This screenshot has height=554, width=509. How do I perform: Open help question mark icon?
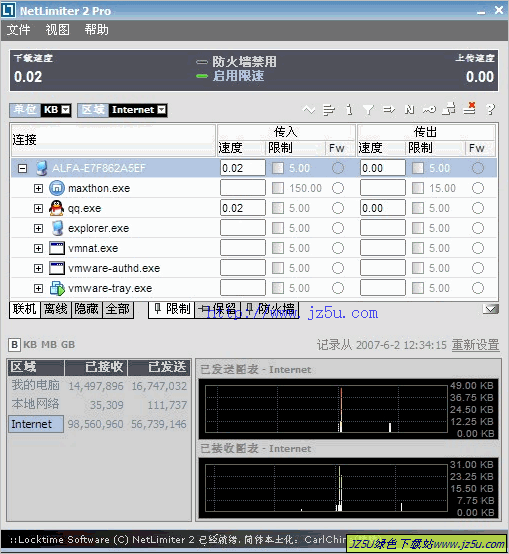[x=491, y=110]
